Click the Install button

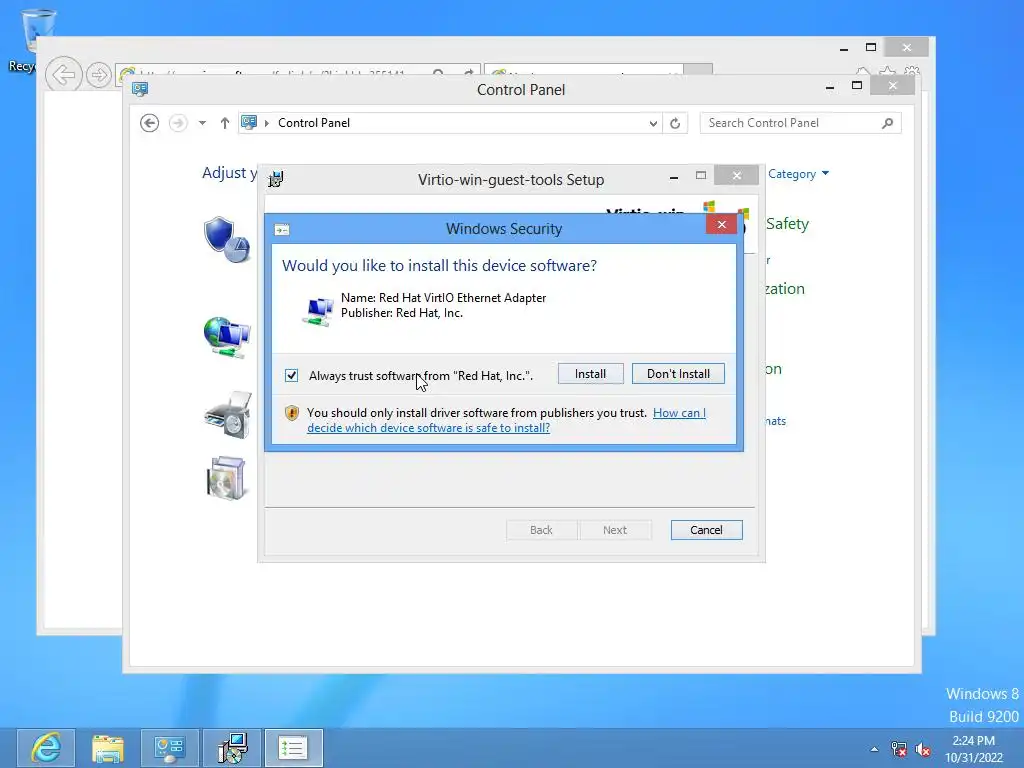pos(590,374)
